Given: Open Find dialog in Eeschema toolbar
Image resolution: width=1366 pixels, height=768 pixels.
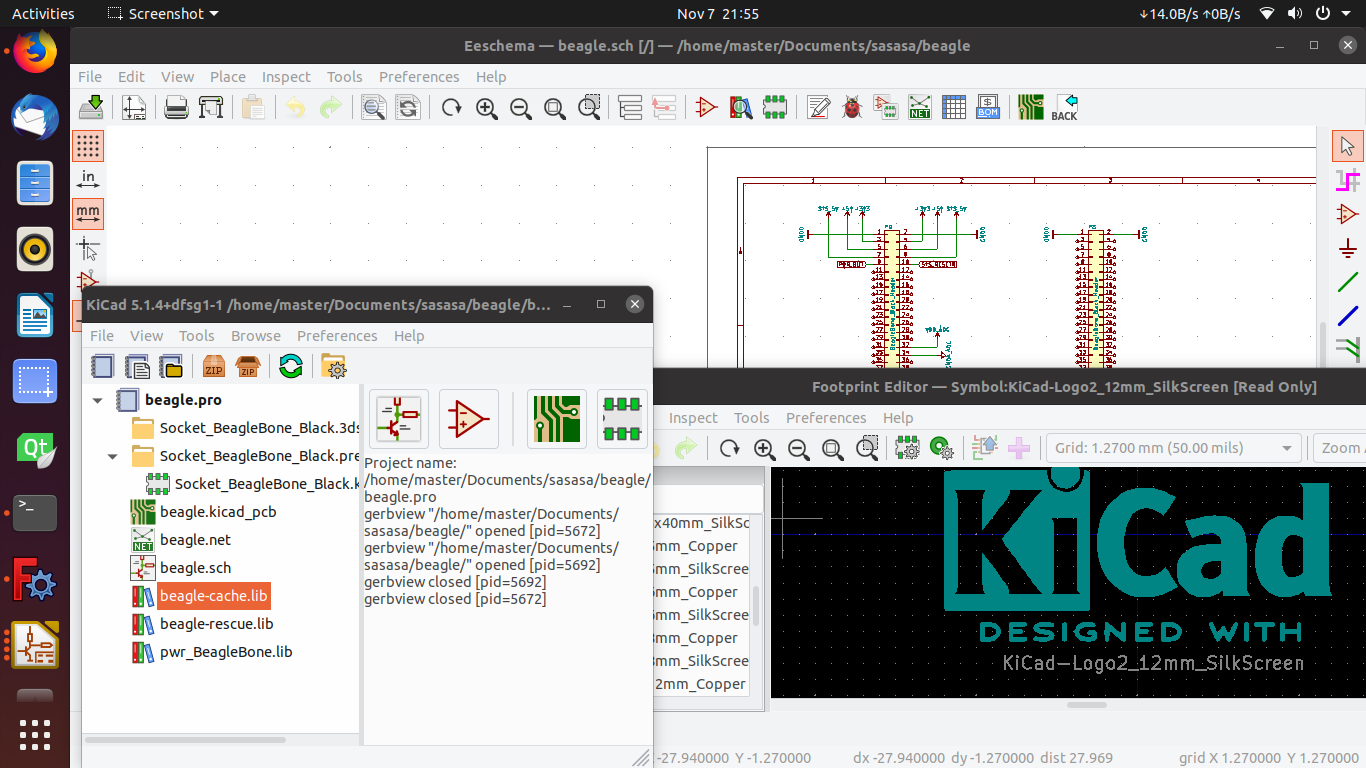Looking at the screenshot, I should (x=374, y=107).
